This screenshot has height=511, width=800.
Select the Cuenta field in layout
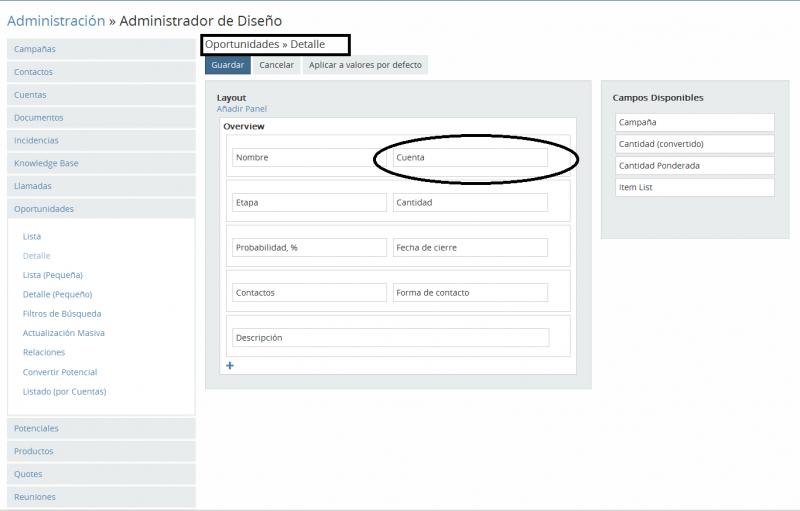470,158
